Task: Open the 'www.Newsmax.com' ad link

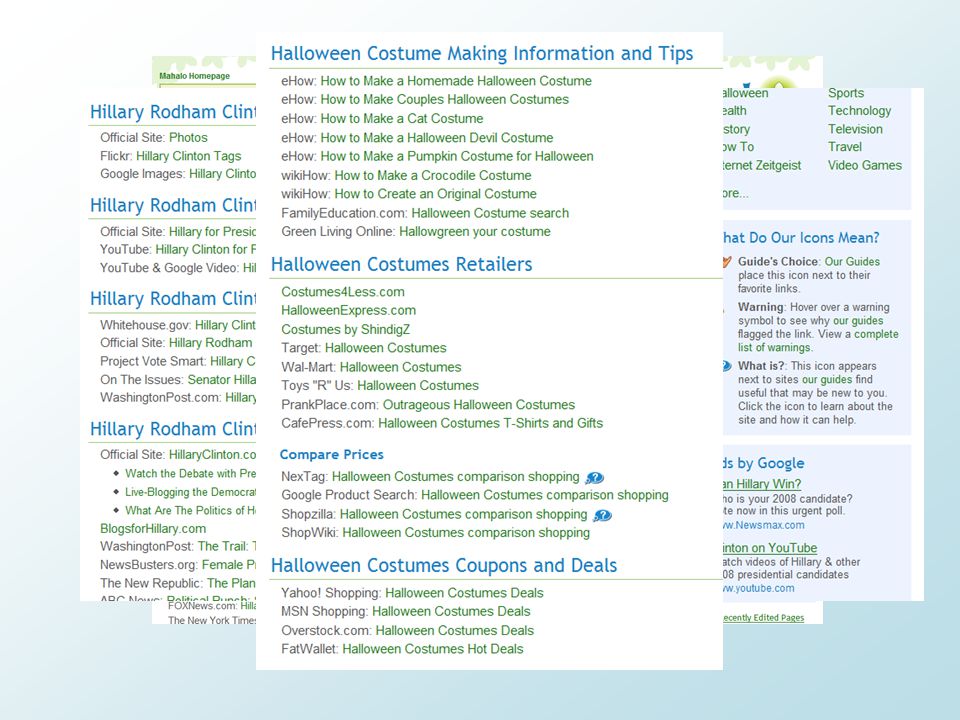Action: click(764, 525)
